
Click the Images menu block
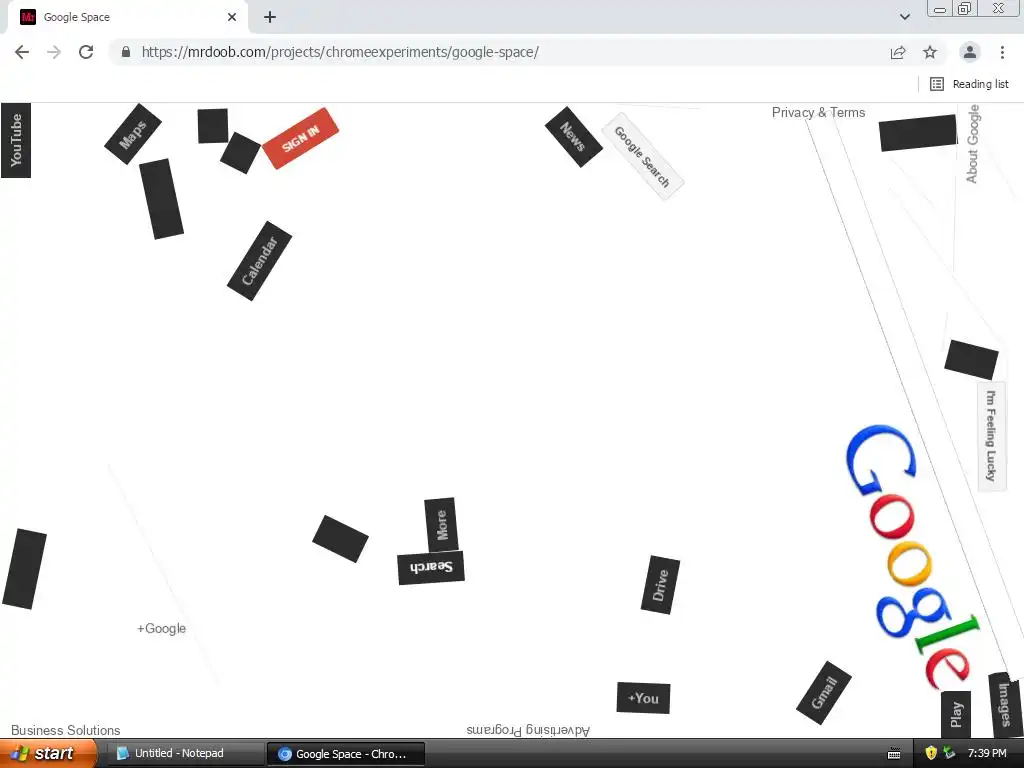click(x=1004, y=704)
